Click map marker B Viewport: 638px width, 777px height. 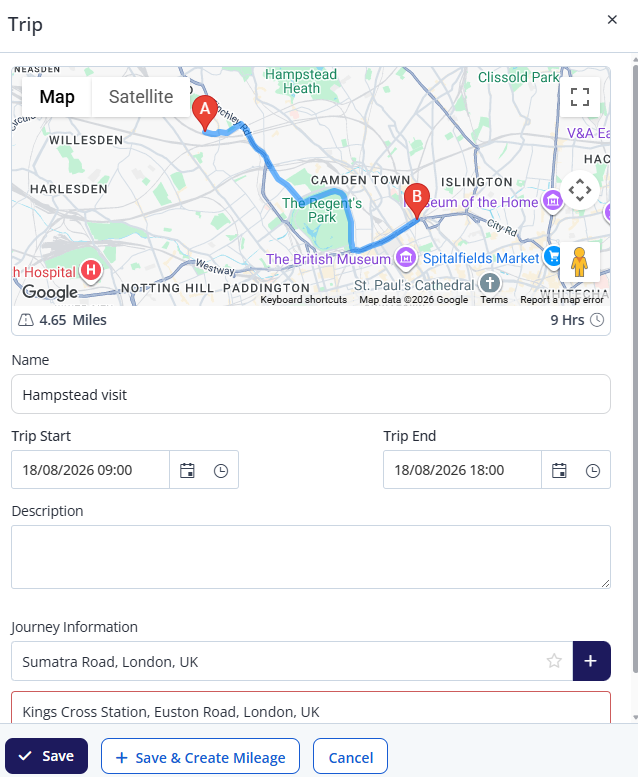coord(417,200)
